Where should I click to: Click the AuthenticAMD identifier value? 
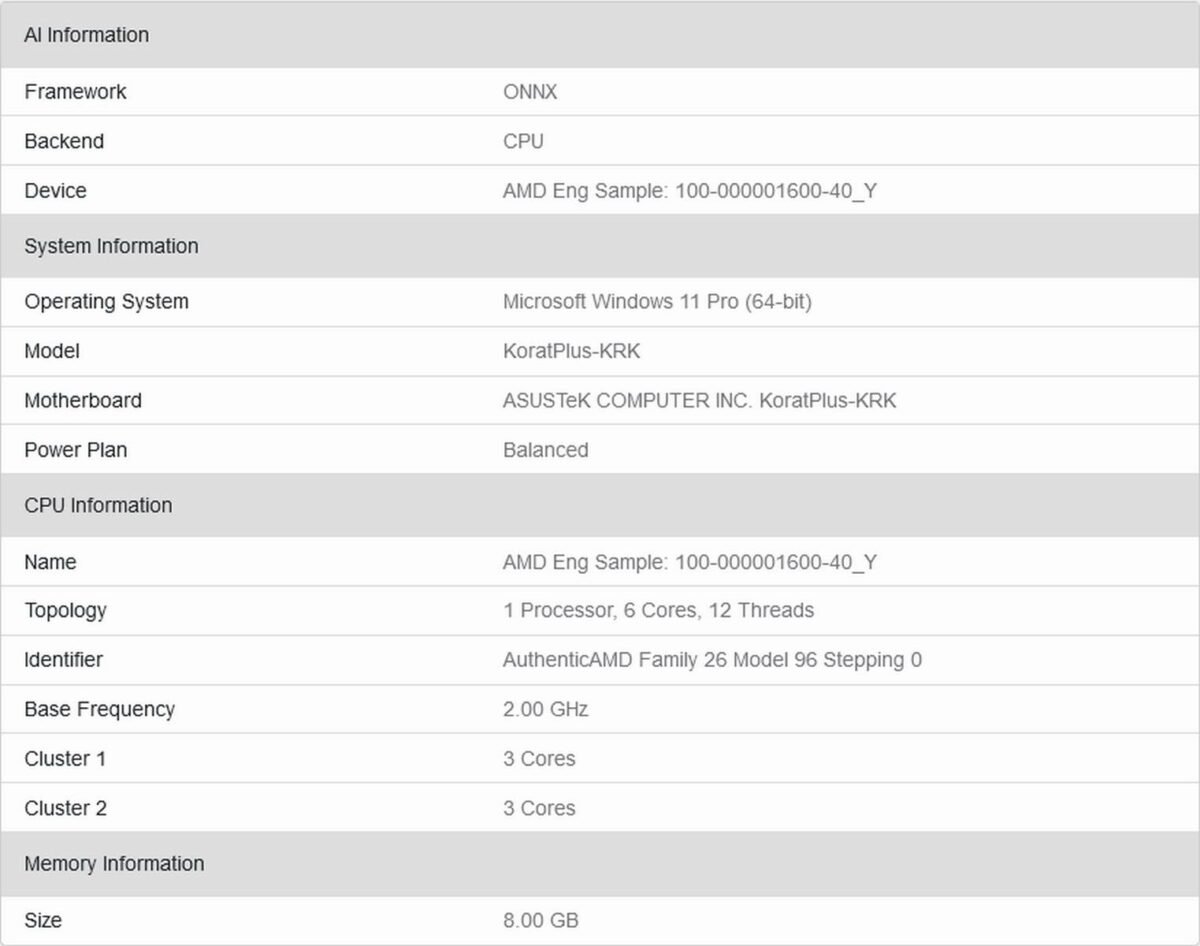[712, 660]
